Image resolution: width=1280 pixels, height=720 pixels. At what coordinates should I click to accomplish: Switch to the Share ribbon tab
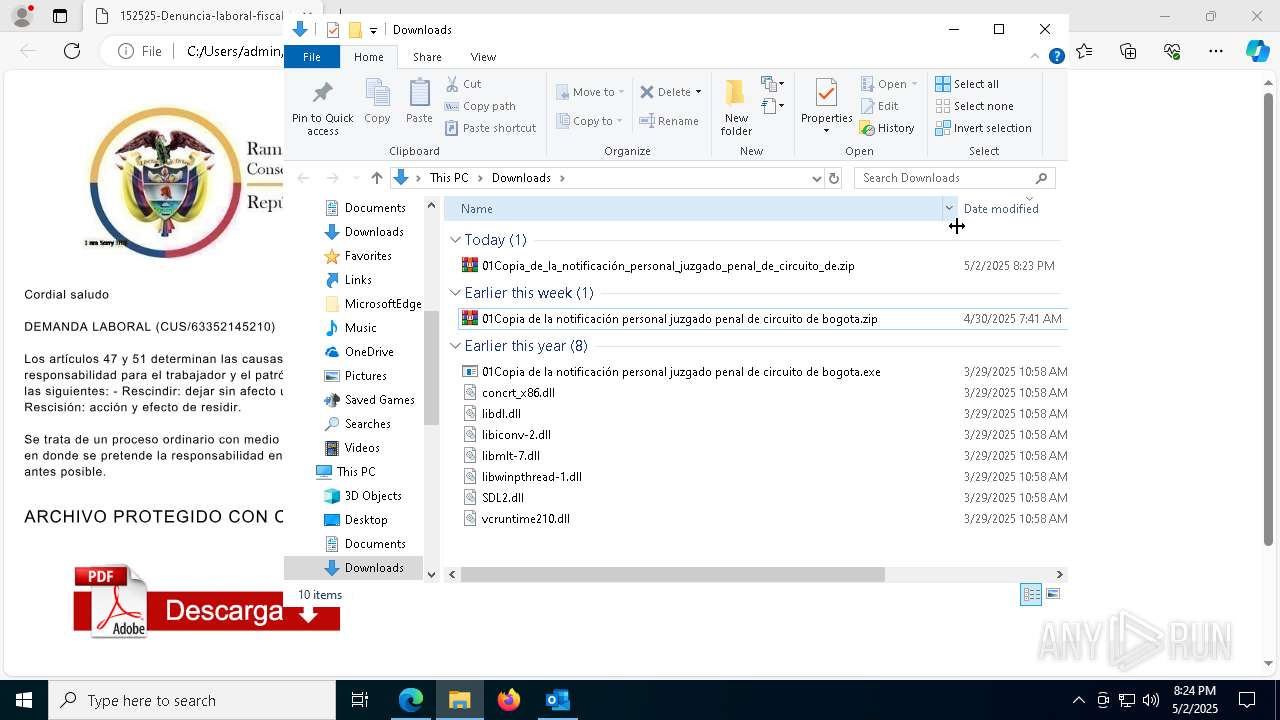coord(427,57)
